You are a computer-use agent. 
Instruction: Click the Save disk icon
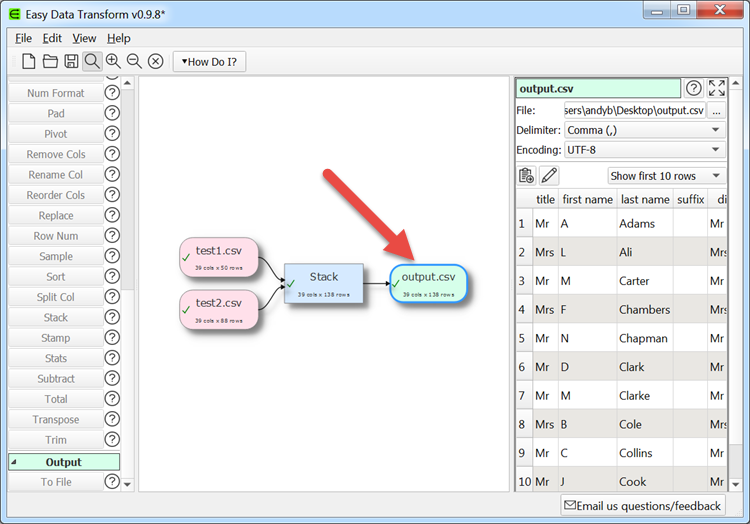(71, 61)
